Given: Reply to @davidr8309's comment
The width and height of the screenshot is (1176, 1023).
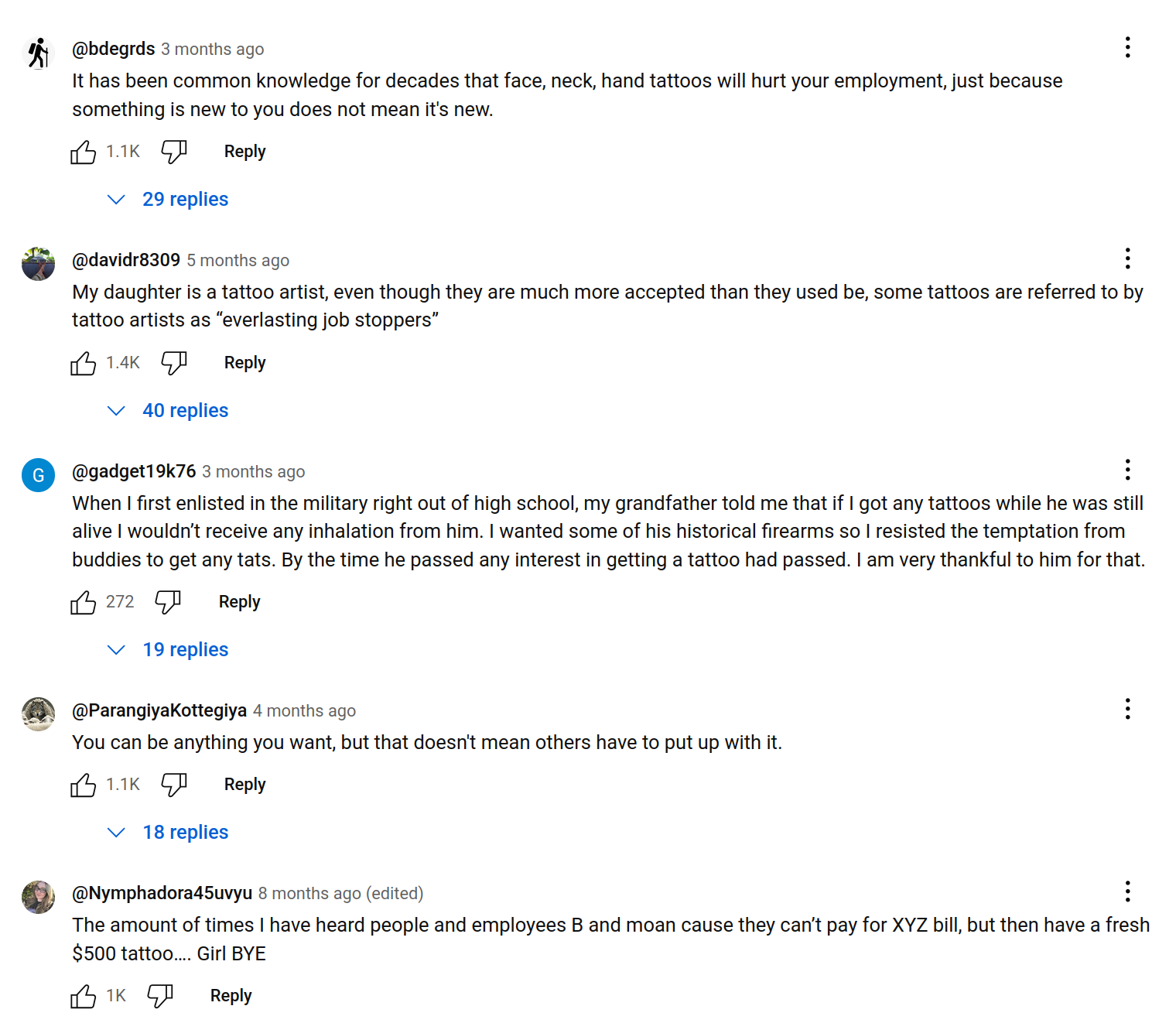Looking at the screenshot, I should [244, 363].
